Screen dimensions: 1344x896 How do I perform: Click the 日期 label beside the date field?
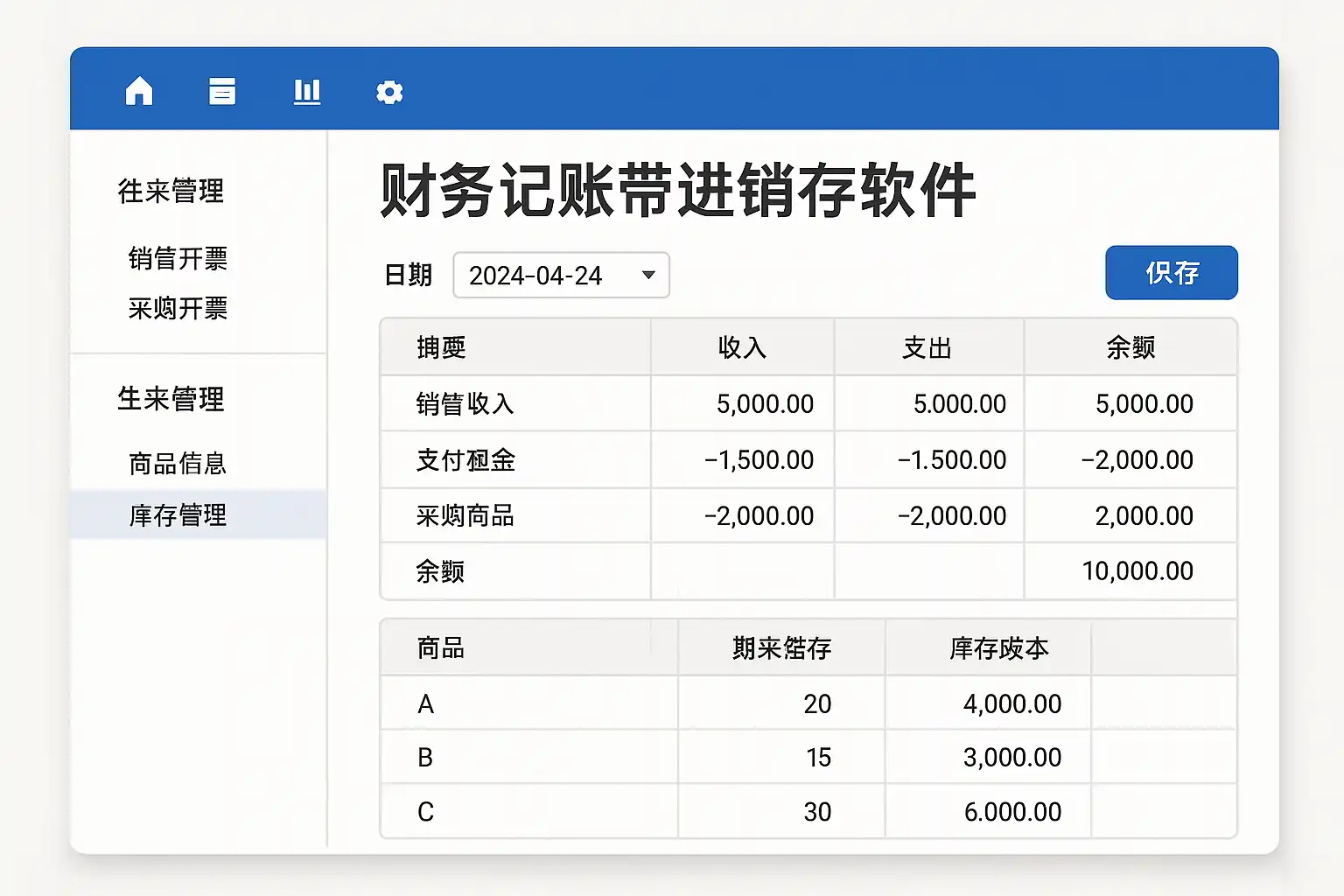tap(409, 275)
